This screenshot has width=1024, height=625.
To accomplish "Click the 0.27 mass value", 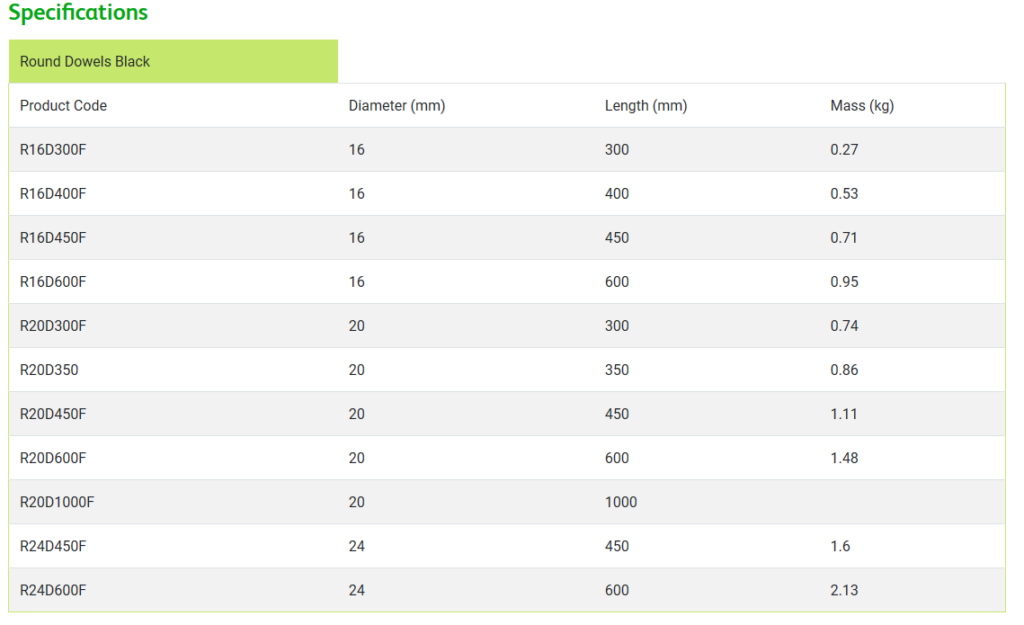I will pos(844,150).
